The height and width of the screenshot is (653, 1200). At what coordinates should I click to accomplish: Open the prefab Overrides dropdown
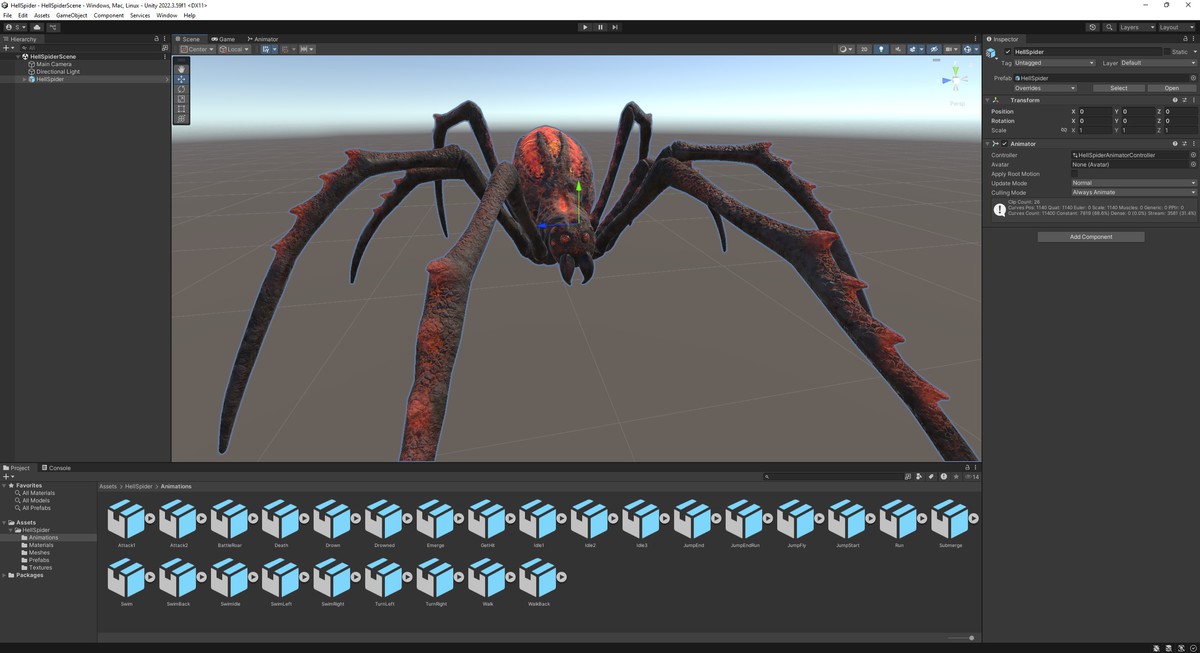1046,88
